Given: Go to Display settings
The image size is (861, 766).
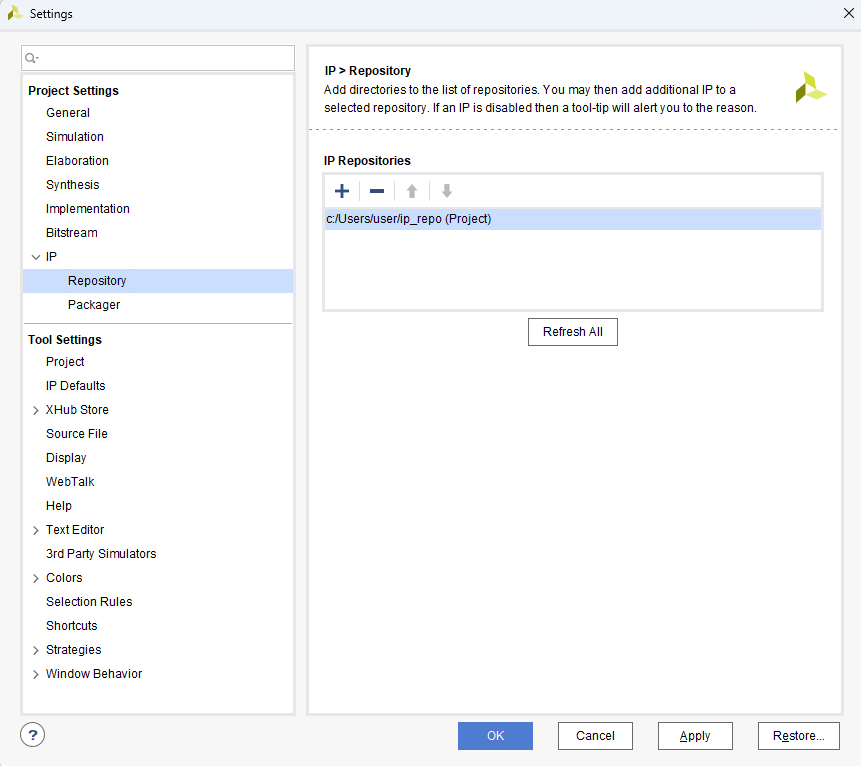Looking at the screenshot, I should click(66, 458).
